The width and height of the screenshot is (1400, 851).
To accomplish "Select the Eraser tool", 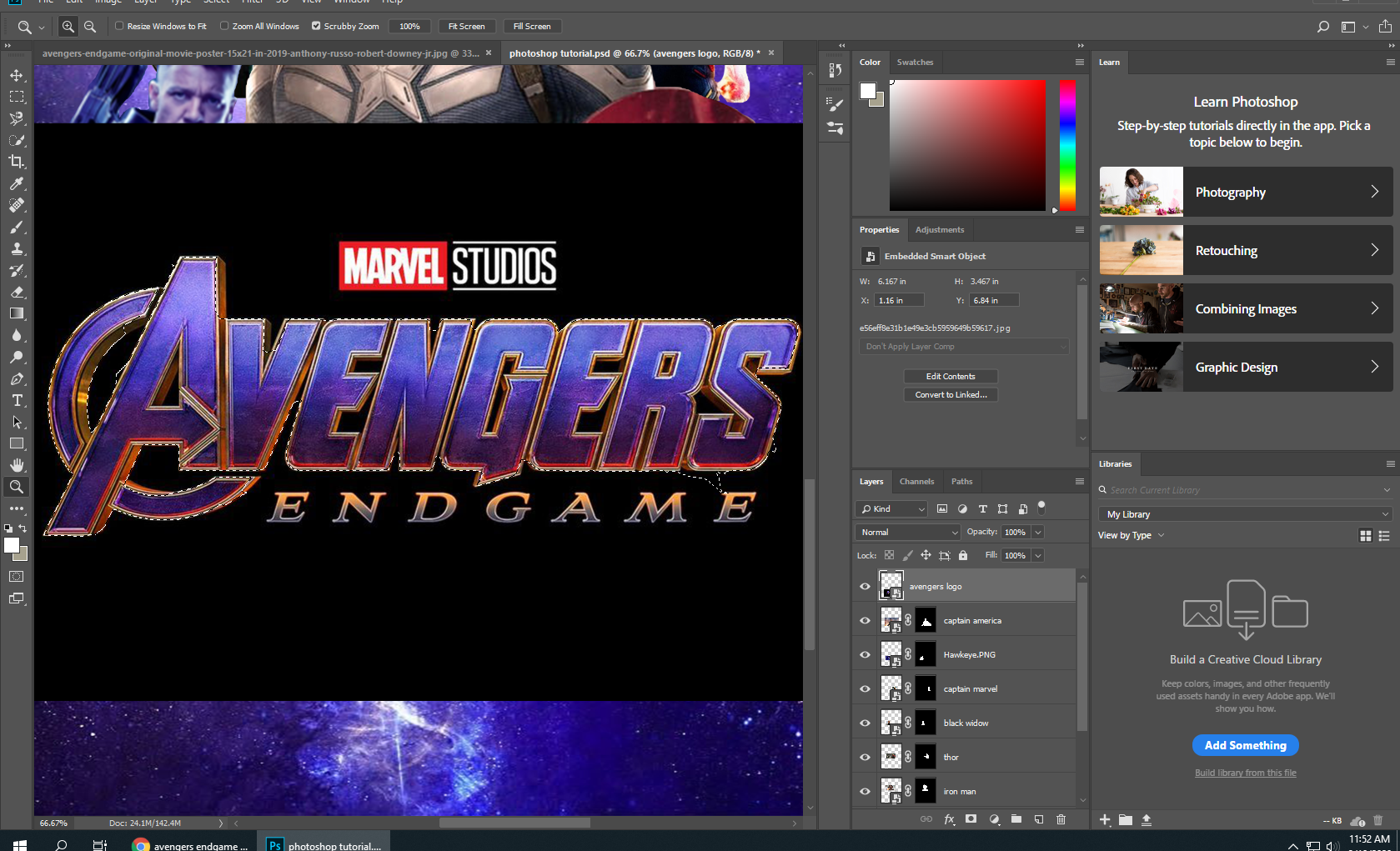I will 17,292.
